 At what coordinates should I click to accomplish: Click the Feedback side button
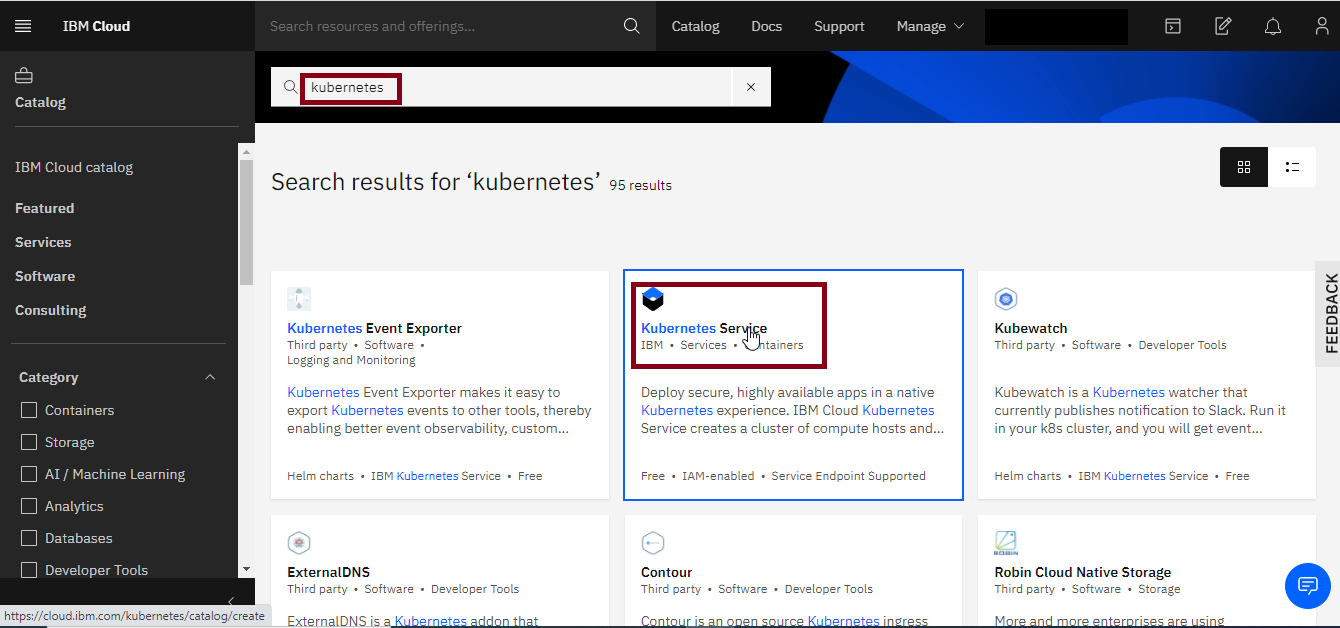[x=1330, y=314]
